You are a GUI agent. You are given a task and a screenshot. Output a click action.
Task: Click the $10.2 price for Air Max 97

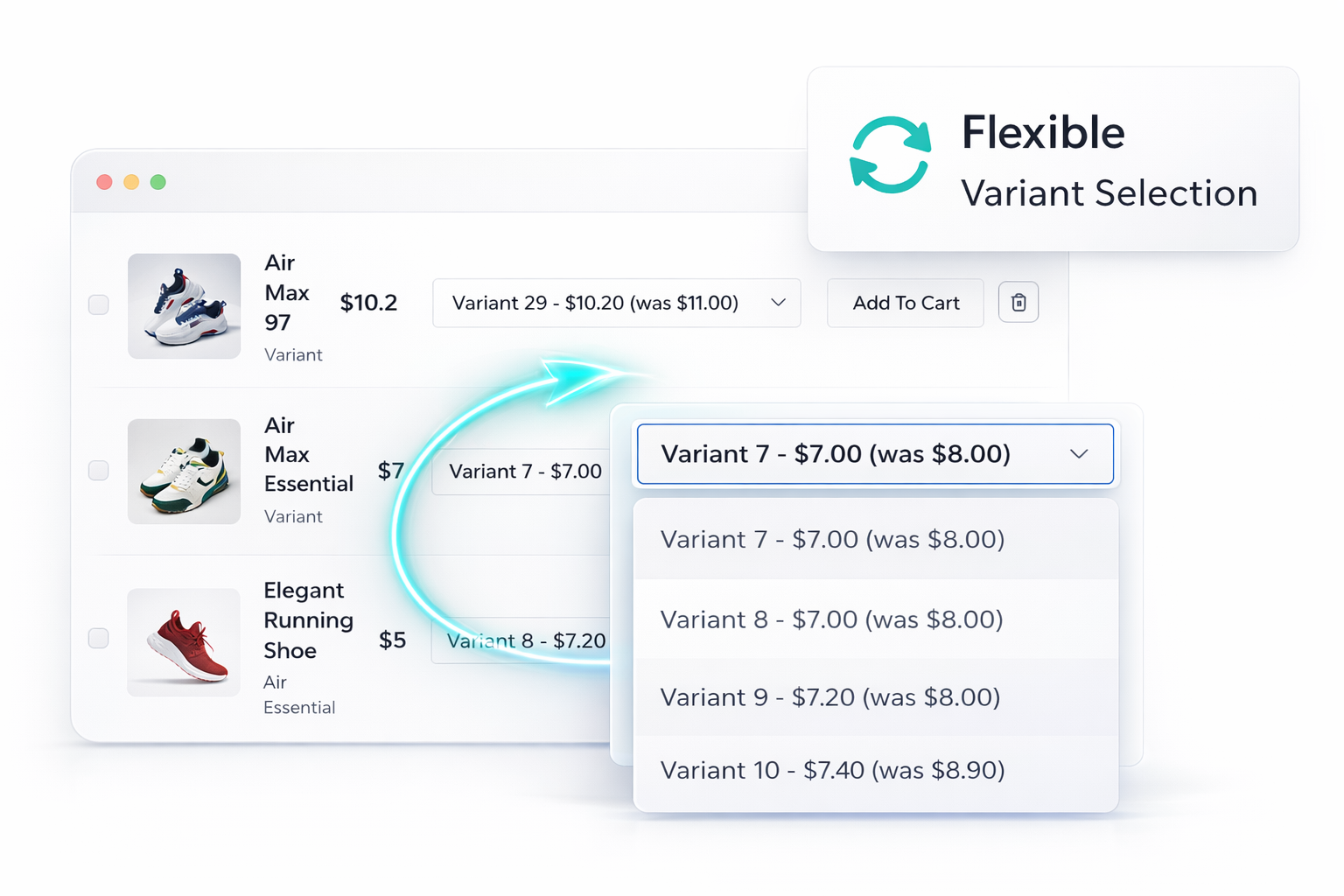(368, 303)
